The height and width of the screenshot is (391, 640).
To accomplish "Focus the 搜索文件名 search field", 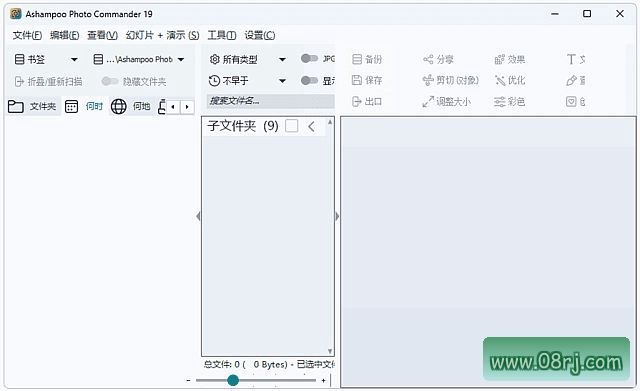I will (271, 101).
